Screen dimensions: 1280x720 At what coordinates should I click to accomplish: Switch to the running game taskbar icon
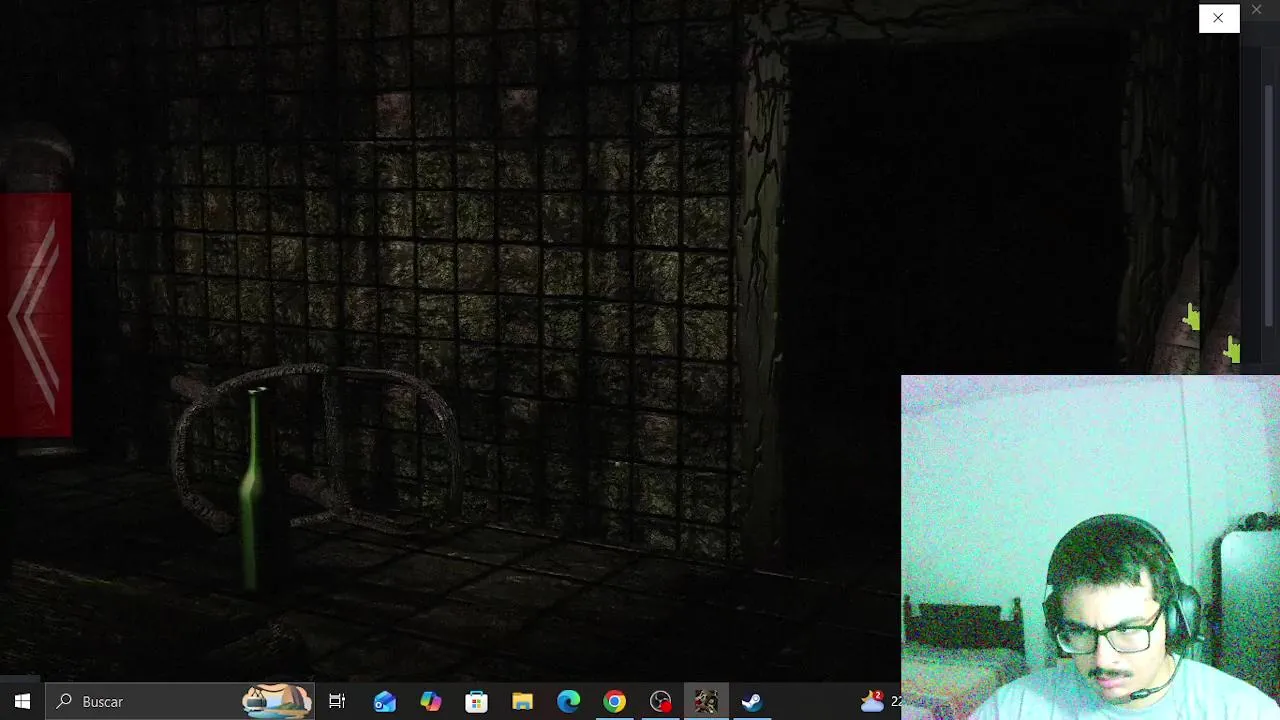706,702
